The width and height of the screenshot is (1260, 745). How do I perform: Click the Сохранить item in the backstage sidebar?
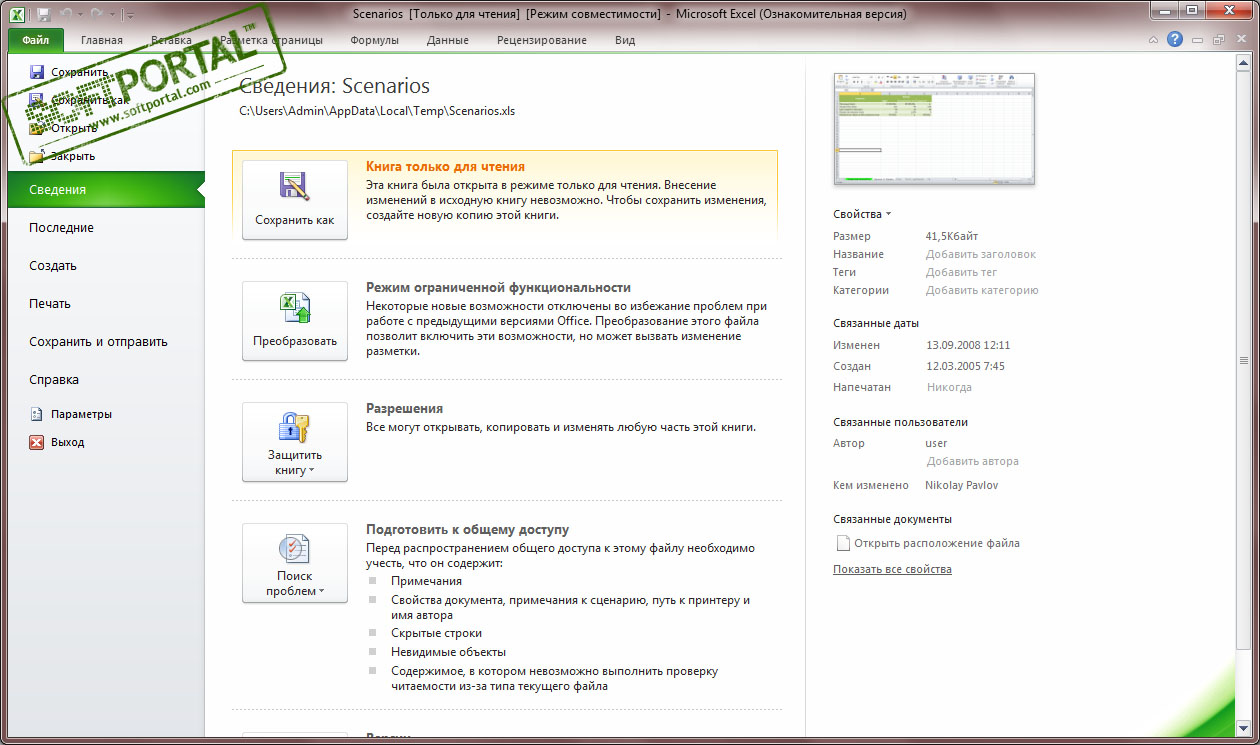[68, 72]
